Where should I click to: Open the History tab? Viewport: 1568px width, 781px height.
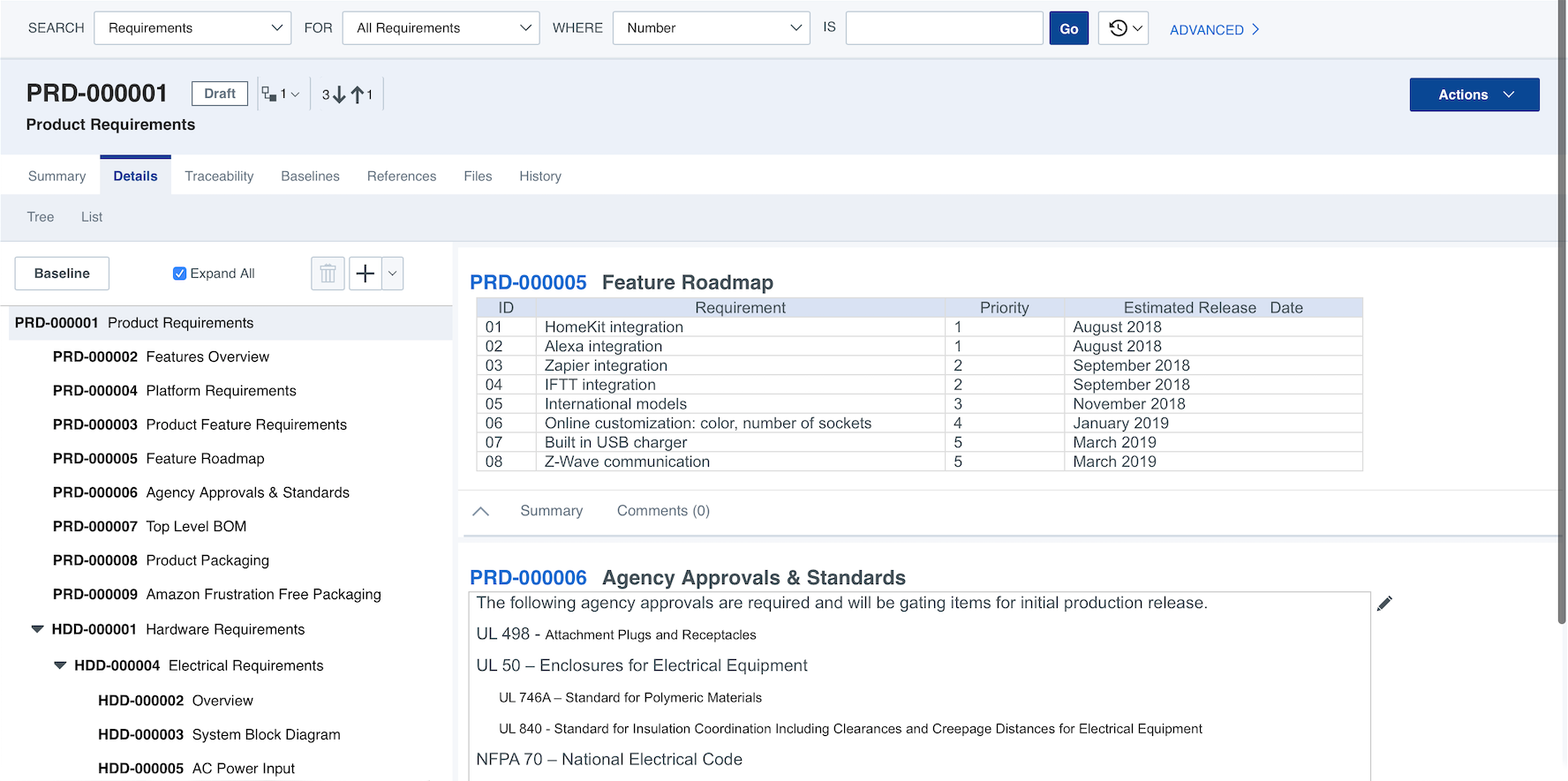coord(539,176)
